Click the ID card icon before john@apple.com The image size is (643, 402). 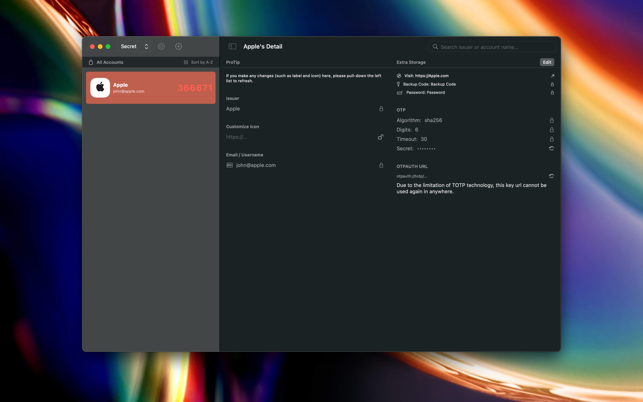pyautogui.click(x=230, y=165)
